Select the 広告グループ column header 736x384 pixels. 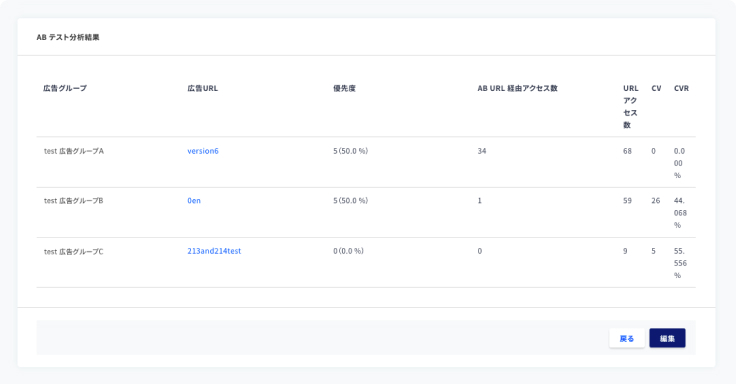point(65,88)
